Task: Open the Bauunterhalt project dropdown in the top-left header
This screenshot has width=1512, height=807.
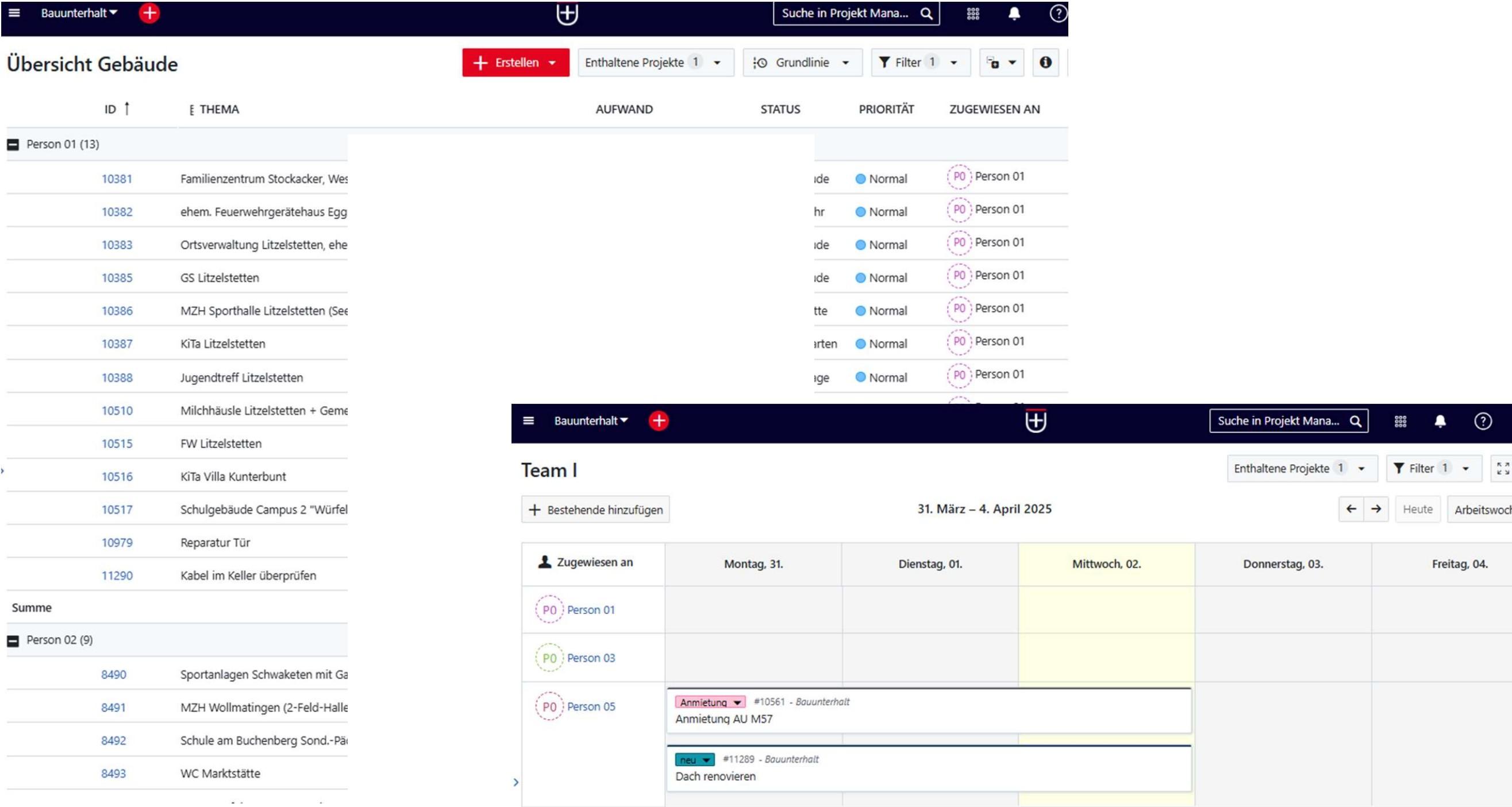Action: (79, 13)
